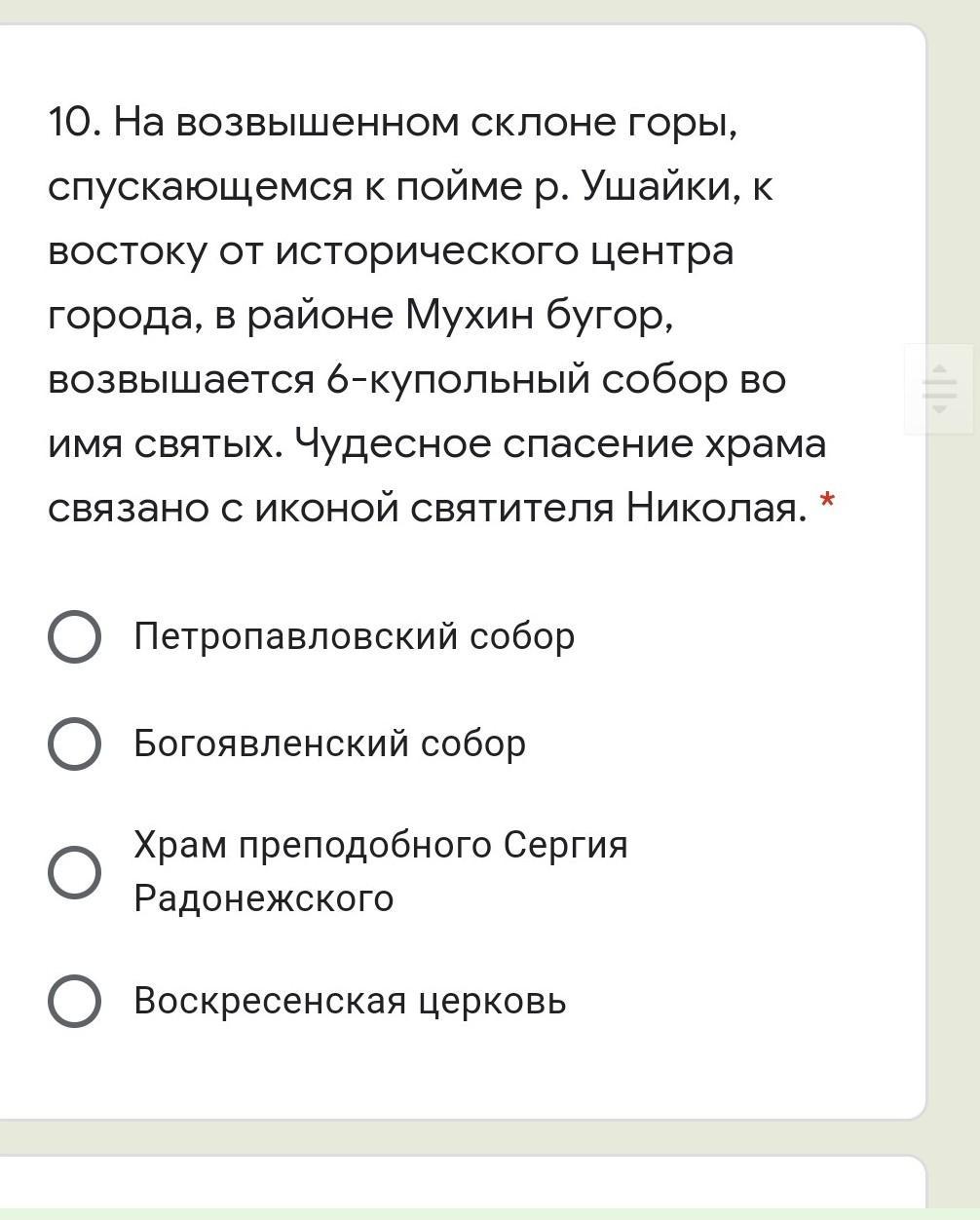Click the word "Николая" in the question
The height and width of the screenshot is (1220, 980).
(716, 508)
